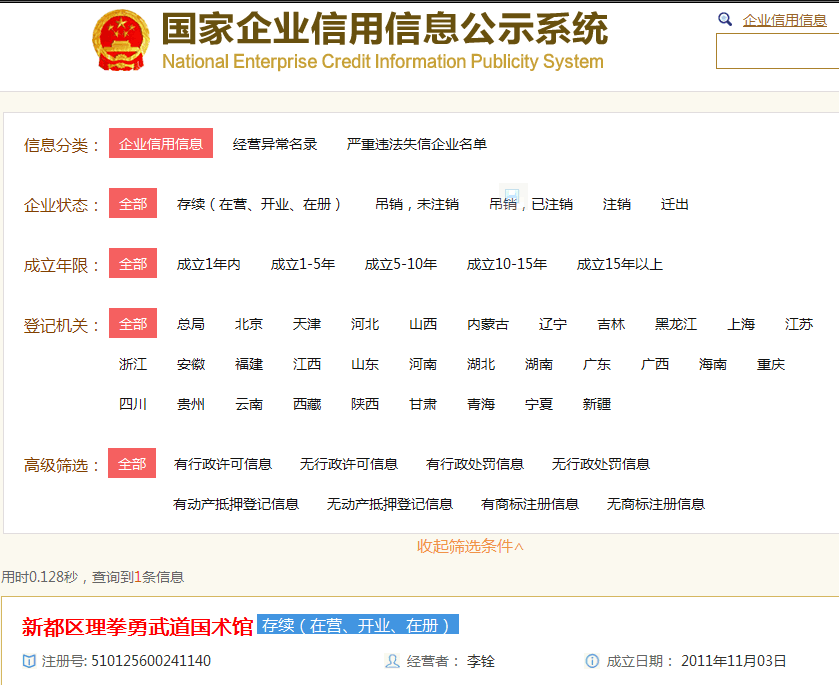Focus the search input box

click(777, 51)
